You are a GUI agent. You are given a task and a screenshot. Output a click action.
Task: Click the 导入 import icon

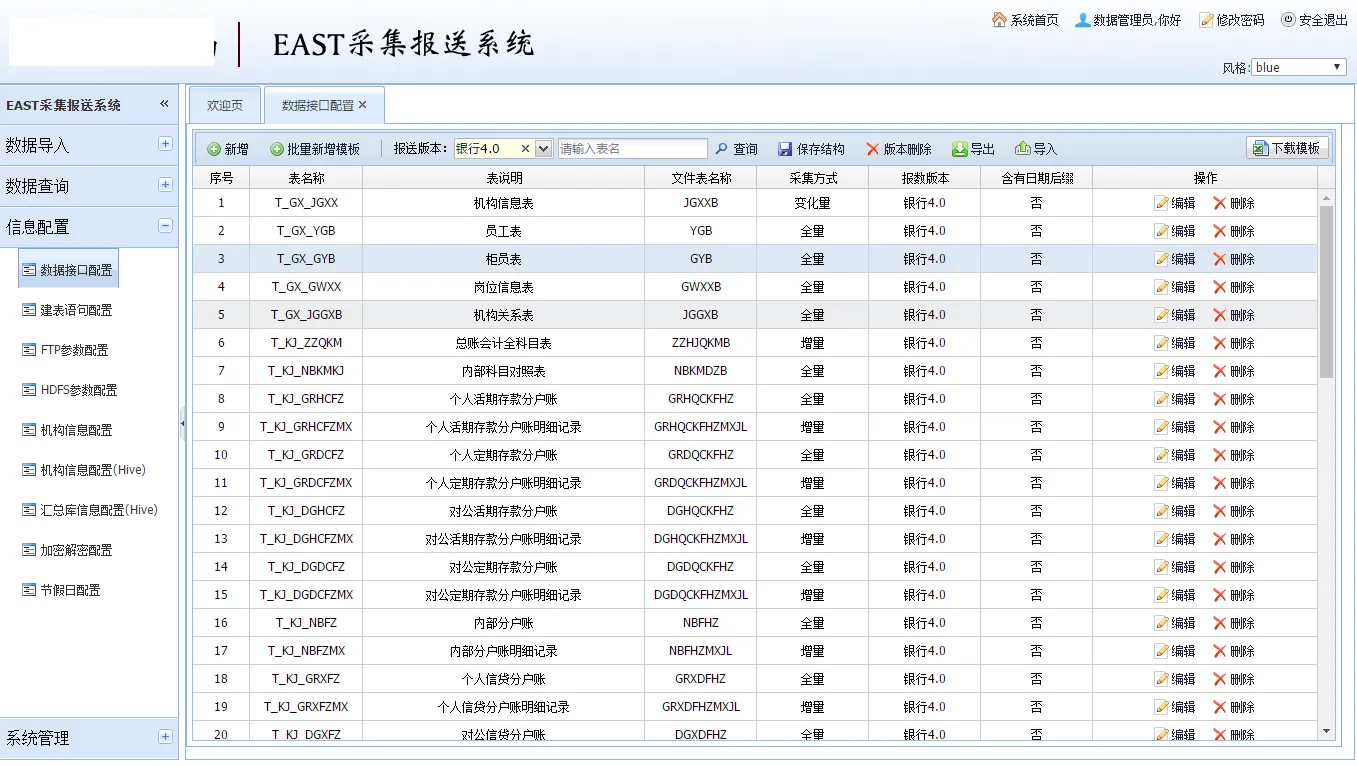point(1022,149)
